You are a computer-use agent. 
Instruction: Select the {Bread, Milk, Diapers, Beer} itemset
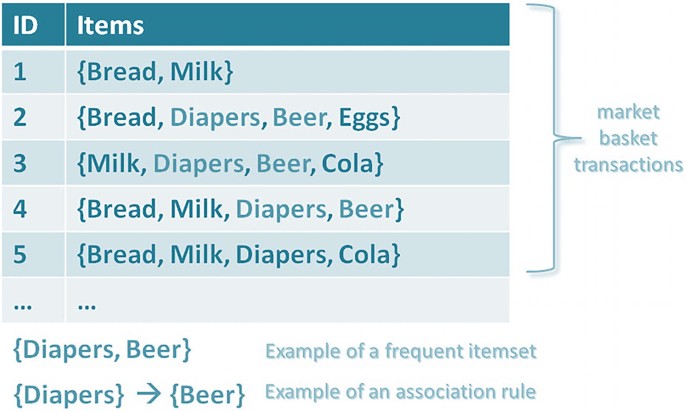coord(240,209)
